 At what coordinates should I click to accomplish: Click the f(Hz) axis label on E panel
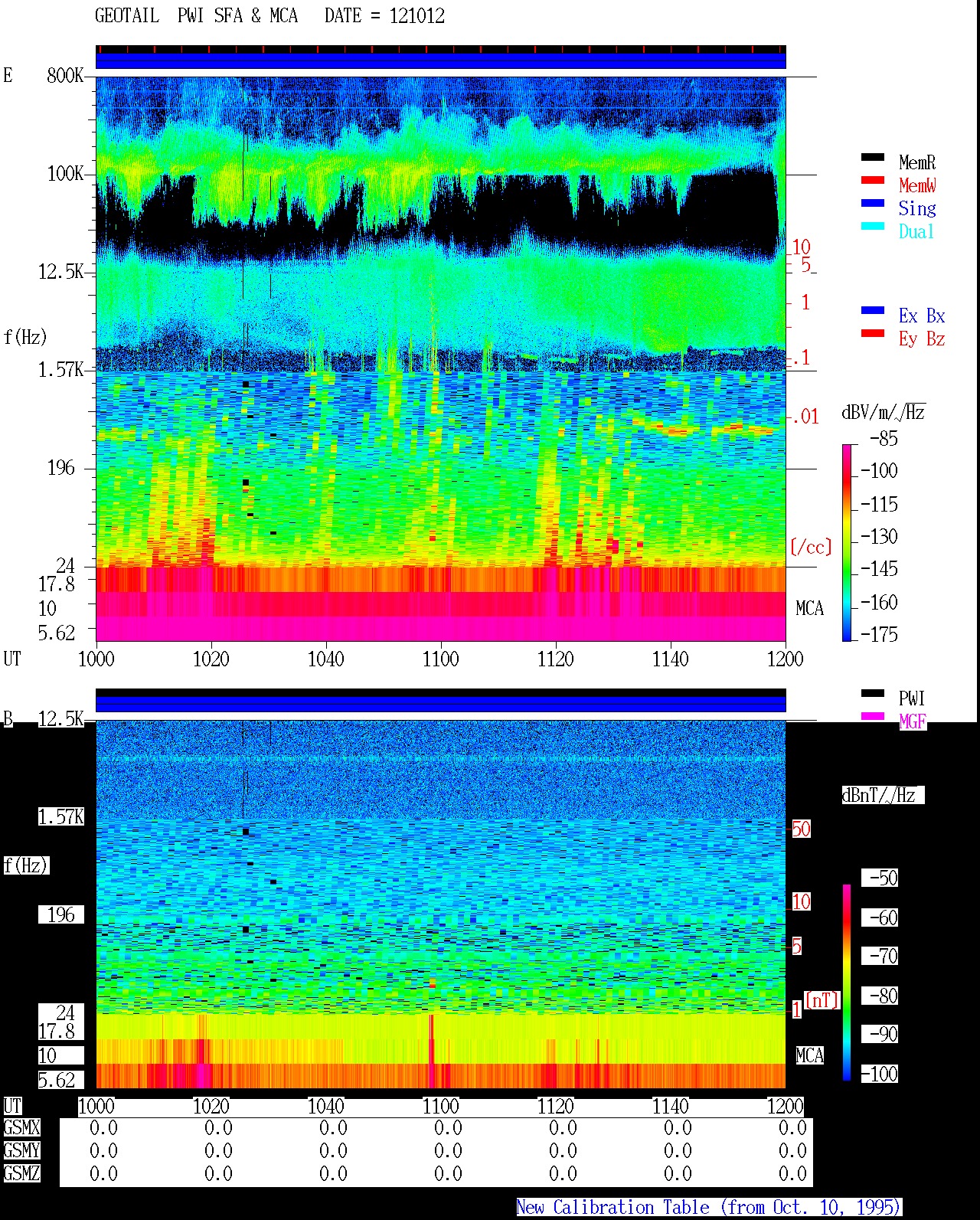tap(25, 337)
